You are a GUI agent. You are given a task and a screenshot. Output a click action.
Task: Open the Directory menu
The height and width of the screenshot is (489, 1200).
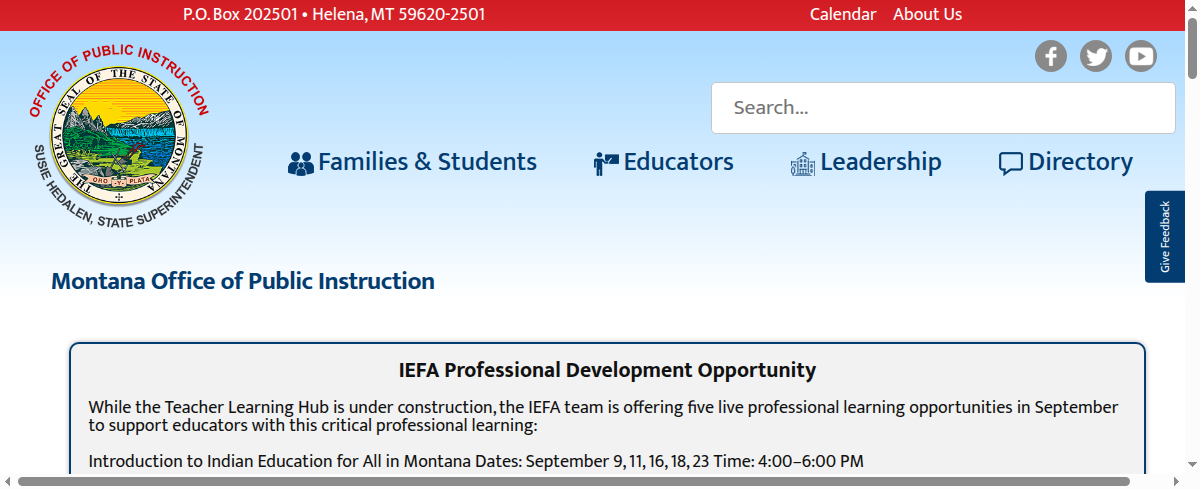coord(1080,162)
